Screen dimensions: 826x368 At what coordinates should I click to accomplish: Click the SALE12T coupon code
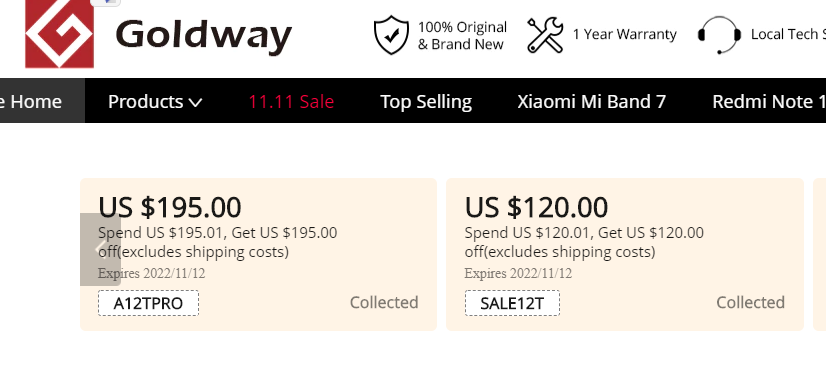[x=512, y=303]
